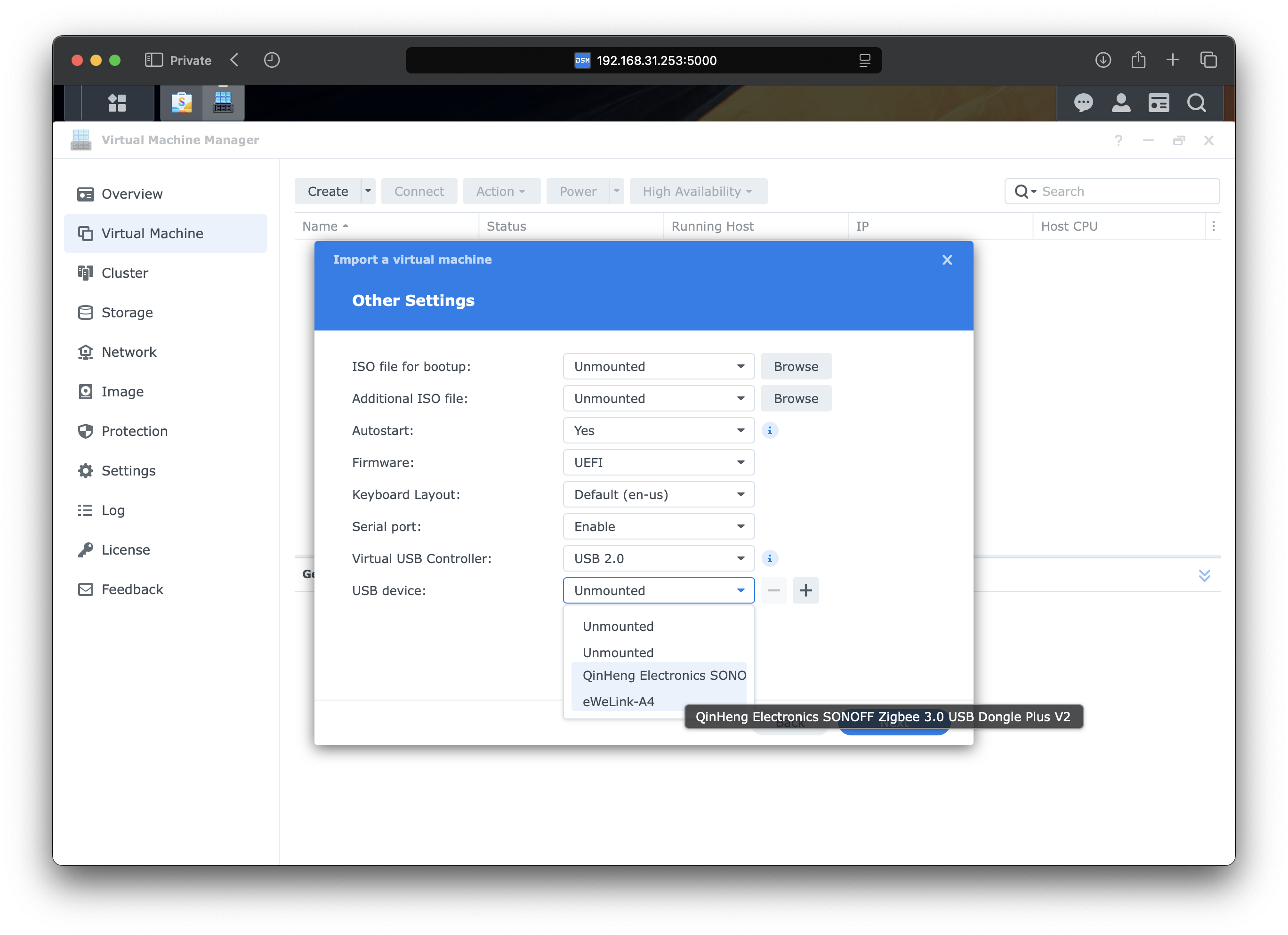The image size is (1288, 935).
Task: Open Serial port Enable dropdown
Action: [x=658, y=526]
